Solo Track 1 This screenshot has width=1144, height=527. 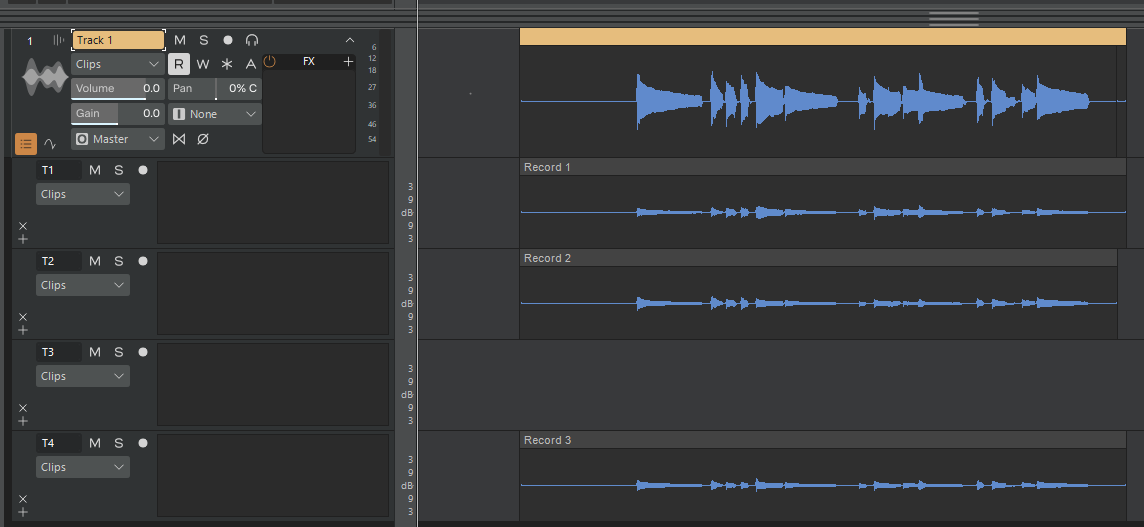(204, 40)
